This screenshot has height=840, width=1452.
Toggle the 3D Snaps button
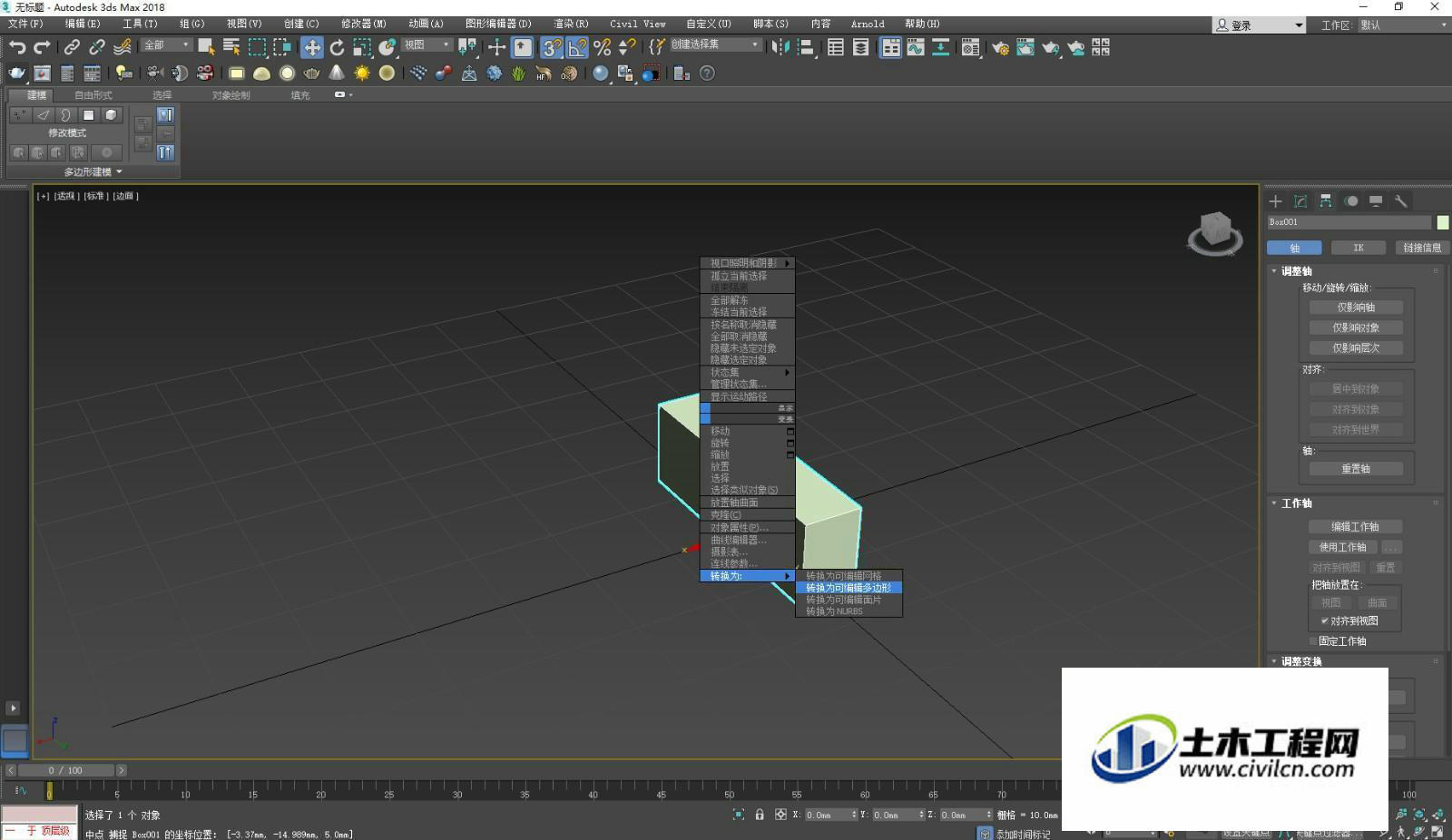point(551,47)
